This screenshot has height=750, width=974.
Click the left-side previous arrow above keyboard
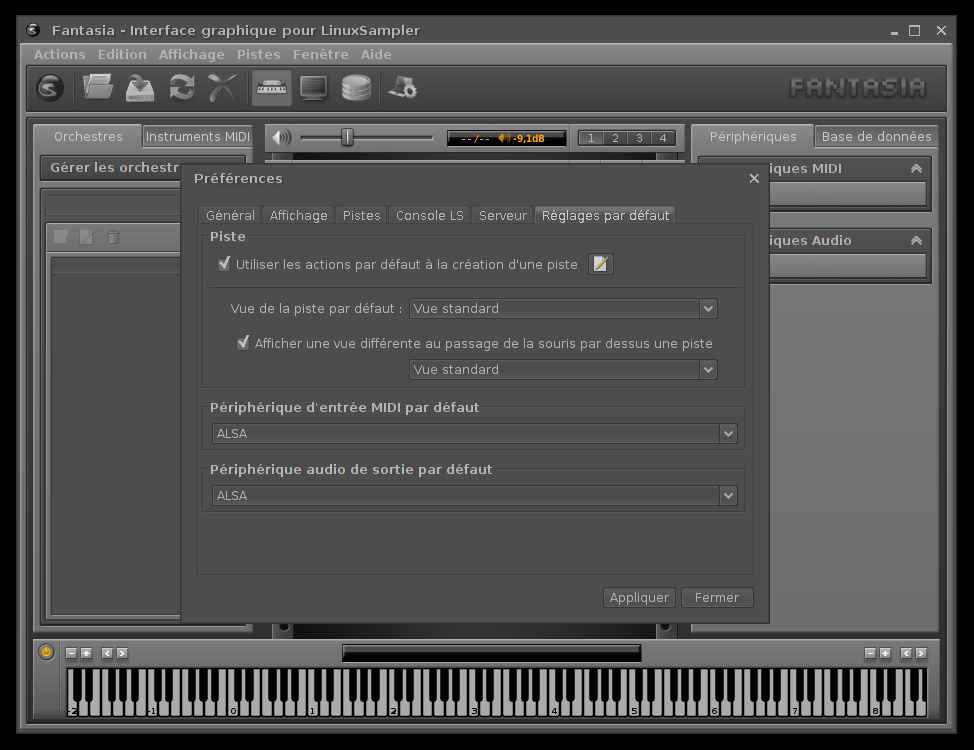click(107, 653)
